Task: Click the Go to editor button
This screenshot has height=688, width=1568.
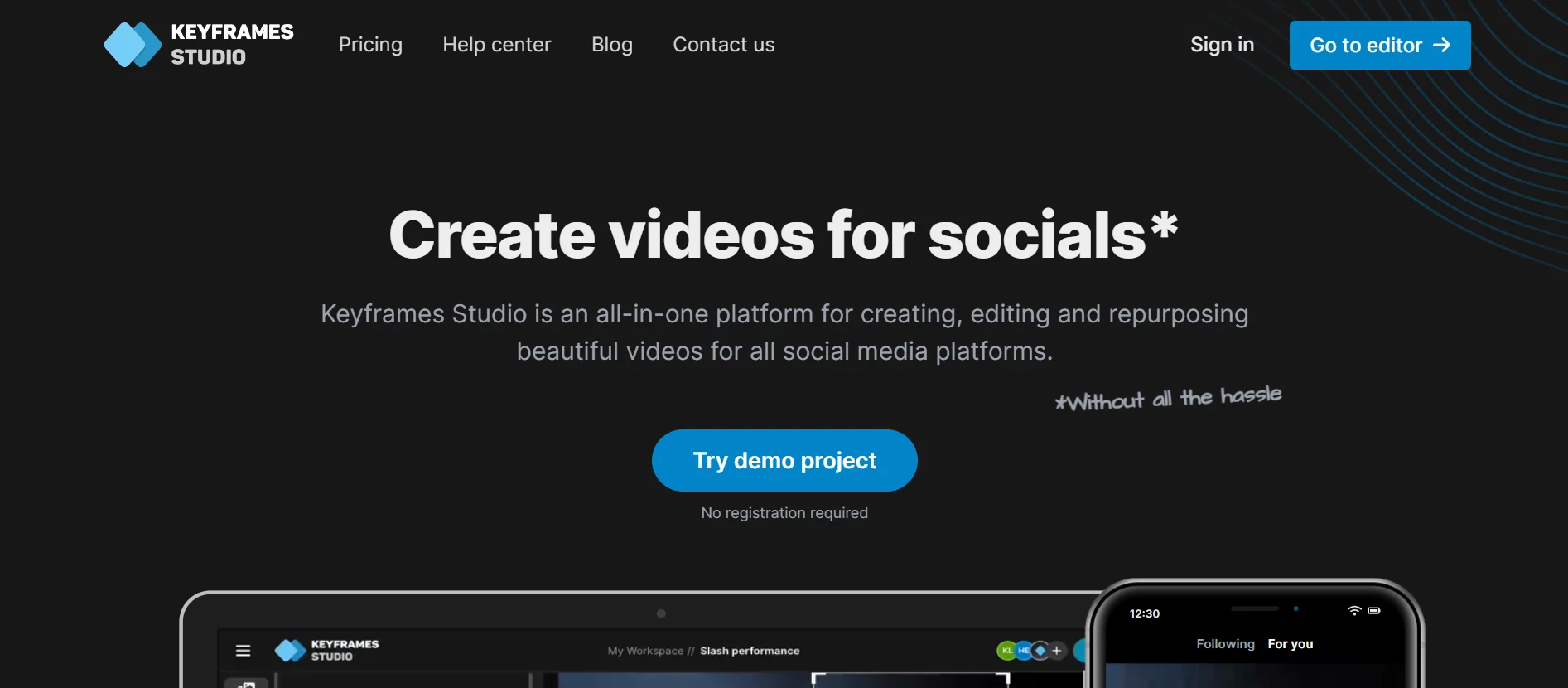Action: point(1380,46)
